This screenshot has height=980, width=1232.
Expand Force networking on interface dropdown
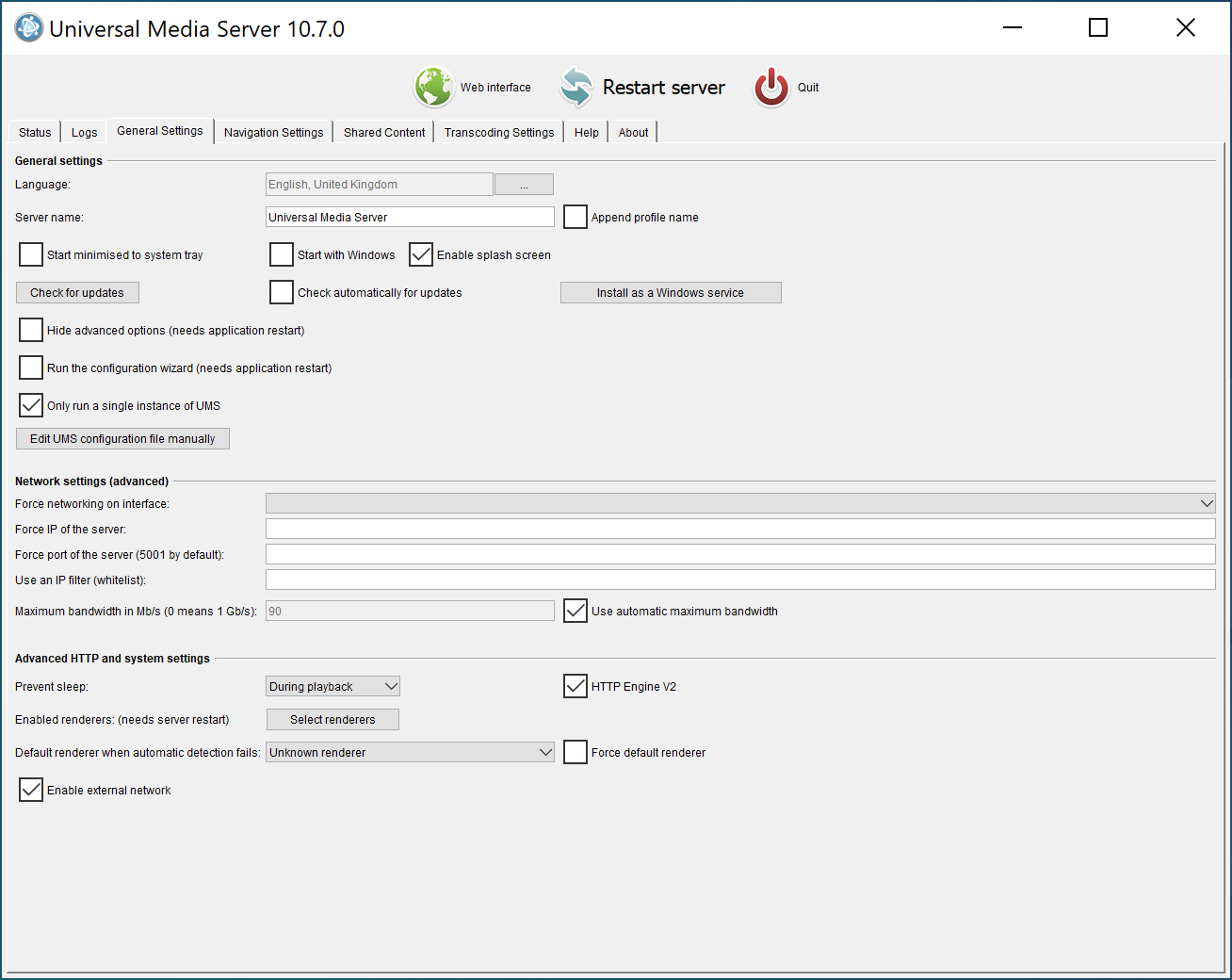(740, 503)
